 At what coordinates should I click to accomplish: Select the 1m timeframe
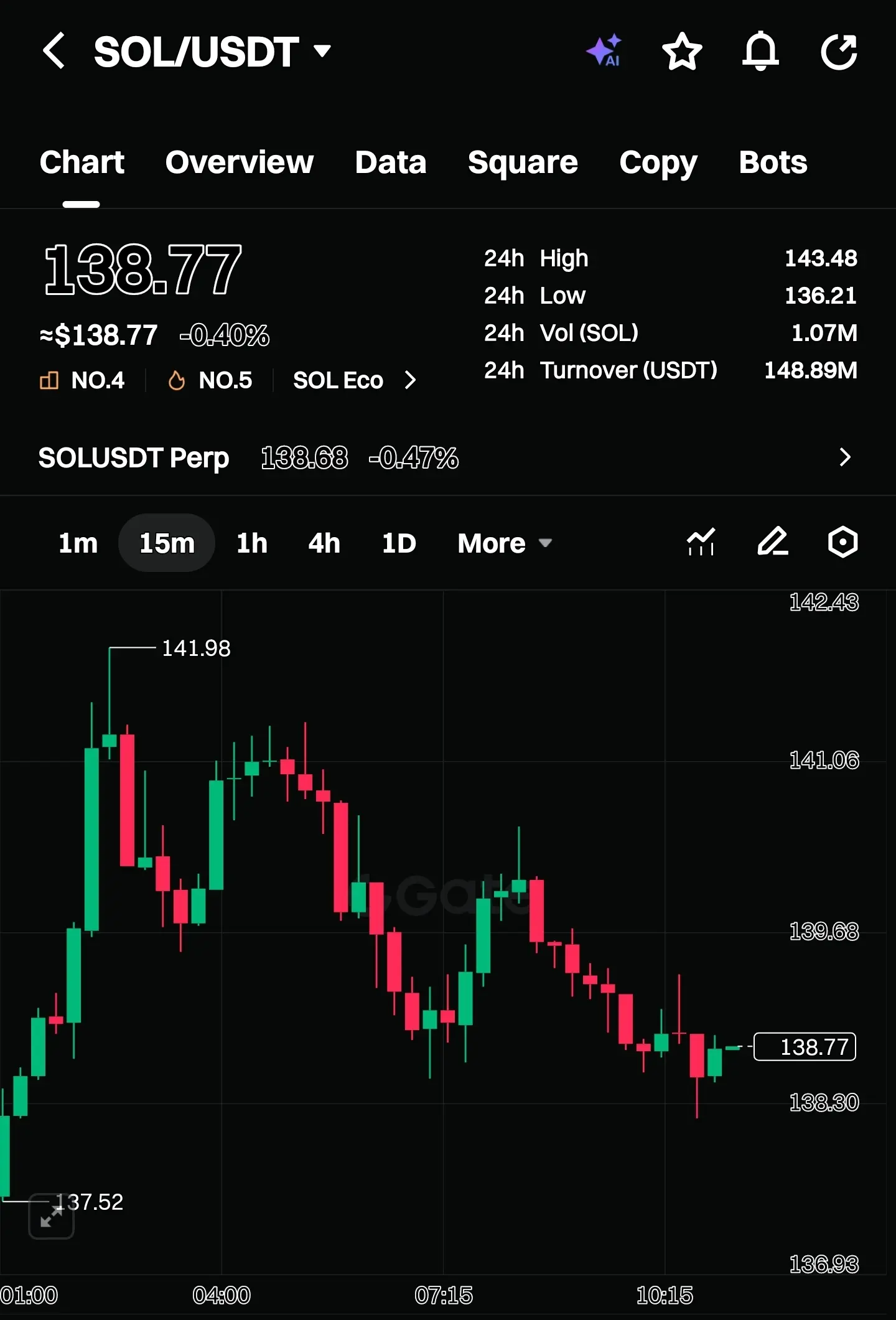[x=78, y=543]
